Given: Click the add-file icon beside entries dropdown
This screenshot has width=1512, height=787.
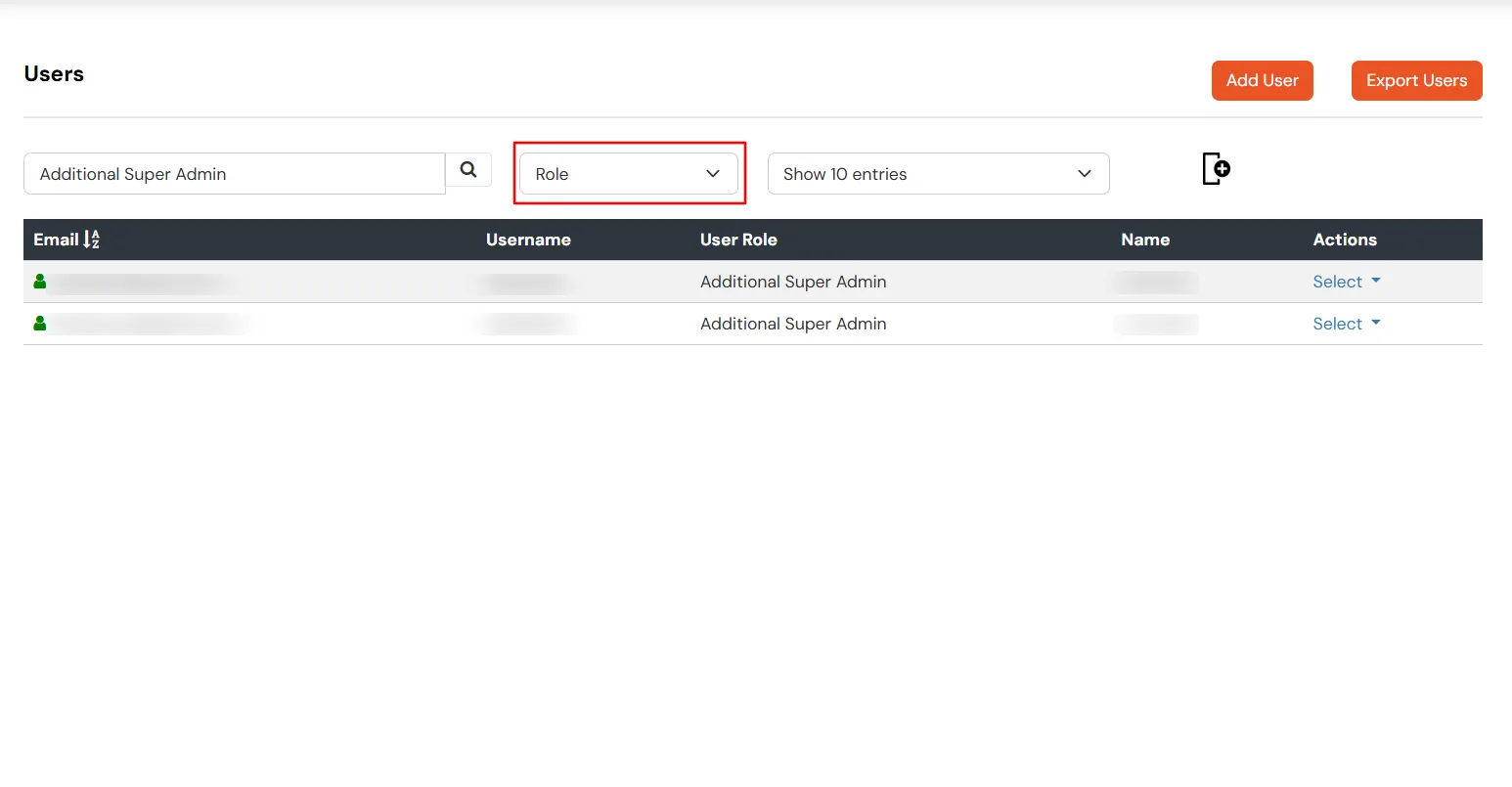Looking at the screenshot, I should [1216, 168].
